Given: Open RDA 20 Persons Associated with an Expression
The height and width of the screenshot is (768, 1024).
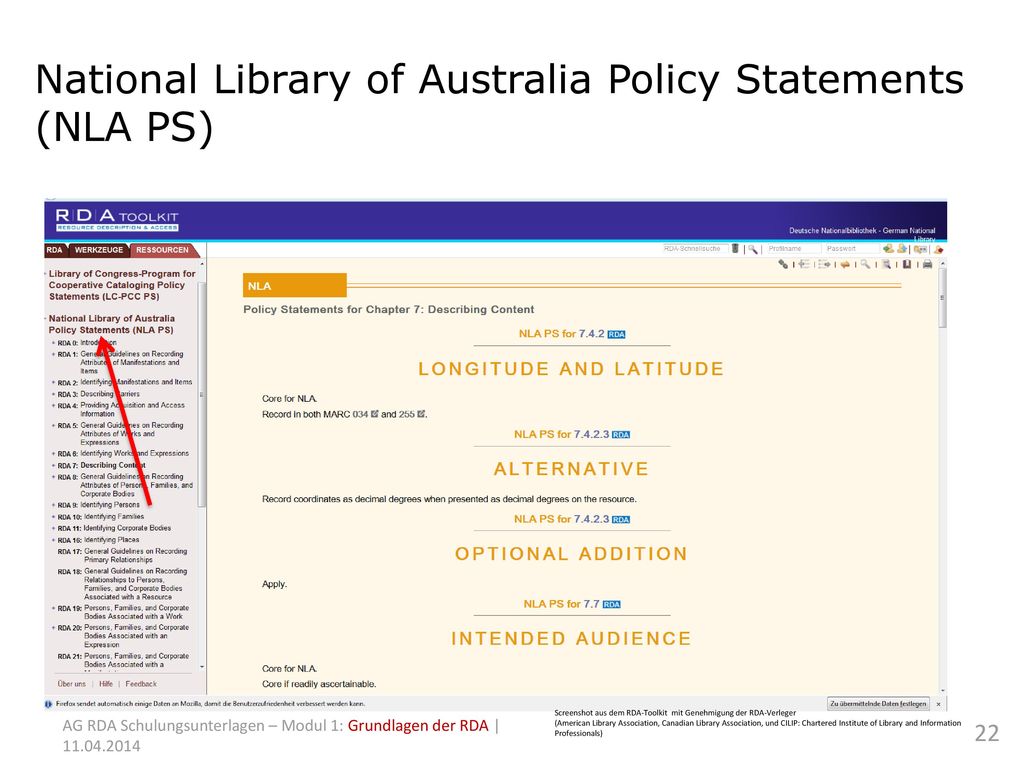Looking at the screenshot, I should point(123,636).
